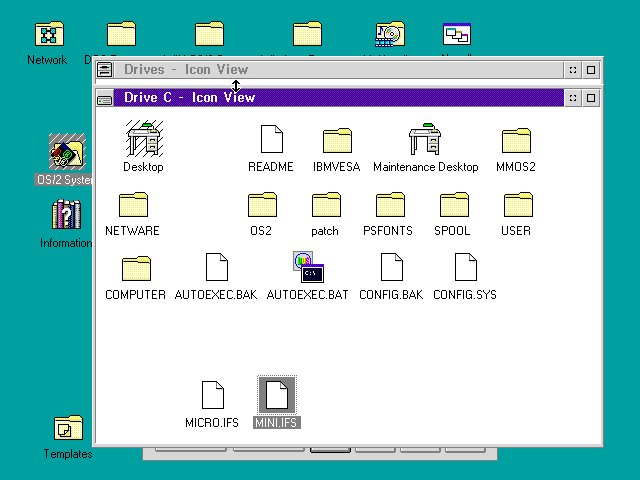
Task: Select the MICRO.IFS file icon
Action: (x=213, y=395)
